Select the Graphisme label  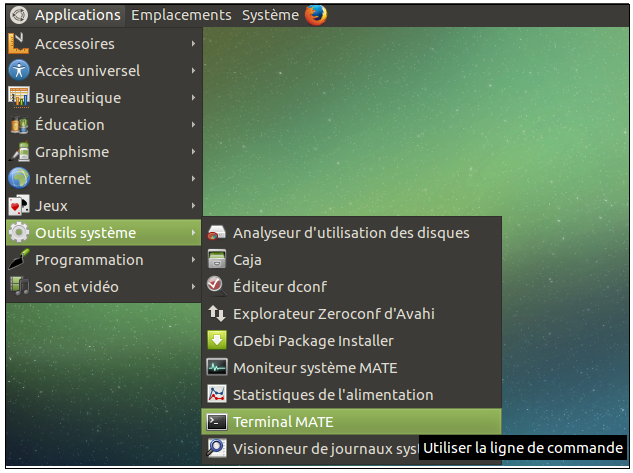coord(72,152)
